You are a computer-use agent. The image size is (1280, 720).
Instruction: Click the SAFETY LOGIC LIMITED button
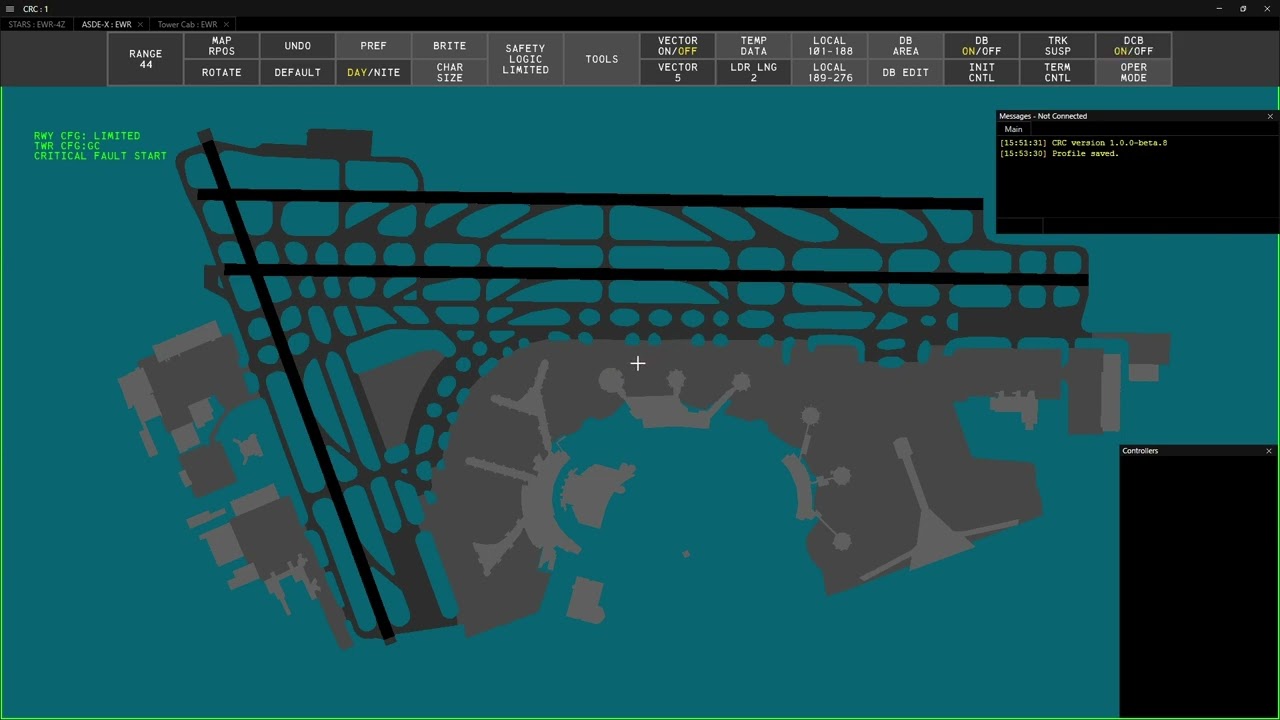click(x=525, y=59)
